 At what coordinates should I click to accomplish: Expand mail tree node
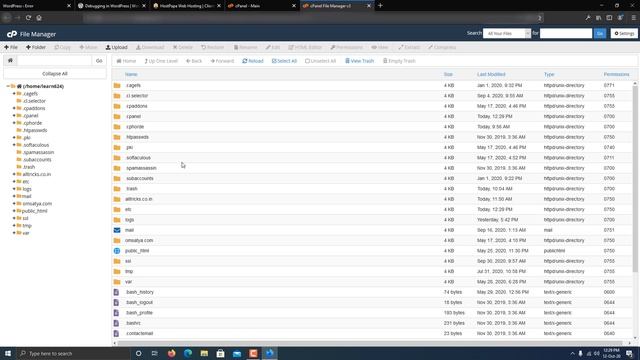click(14, 196)
